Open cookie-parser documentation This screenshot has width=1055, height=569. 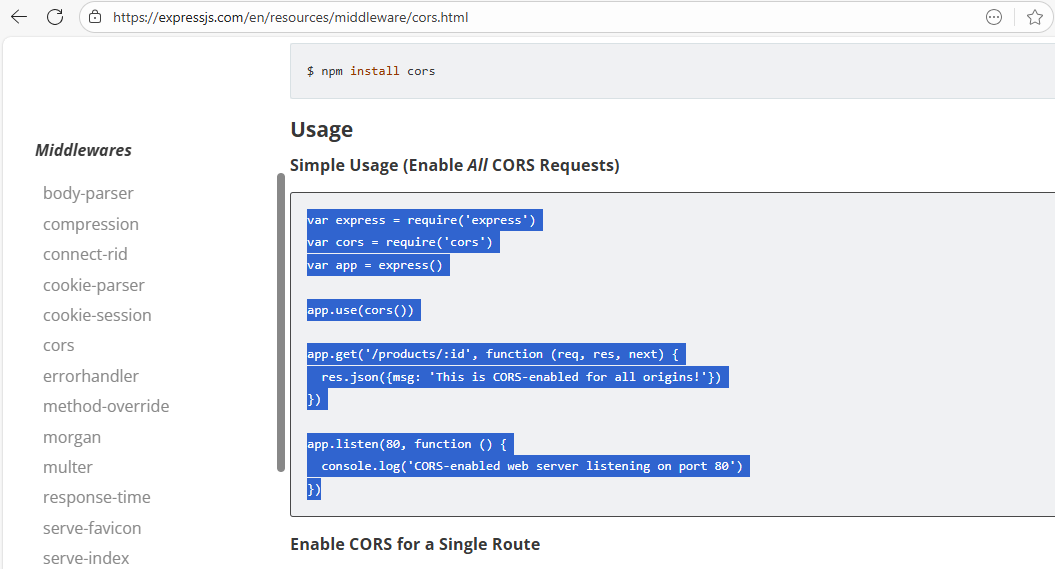pos(94,285)
